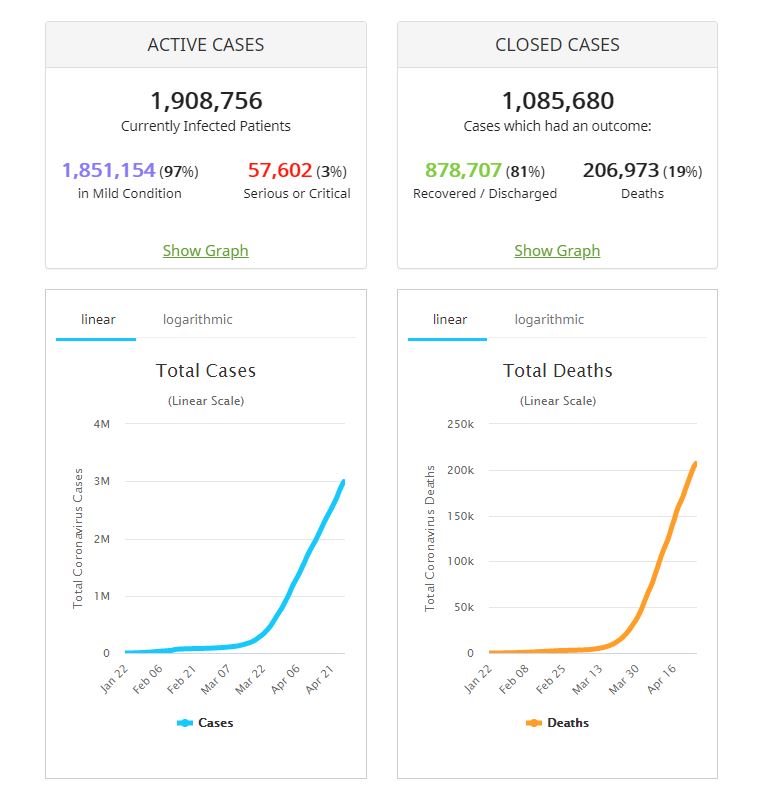Click the top end of orange deaths curve
This screenshot has height=804, width=763.
click(694, 463)
